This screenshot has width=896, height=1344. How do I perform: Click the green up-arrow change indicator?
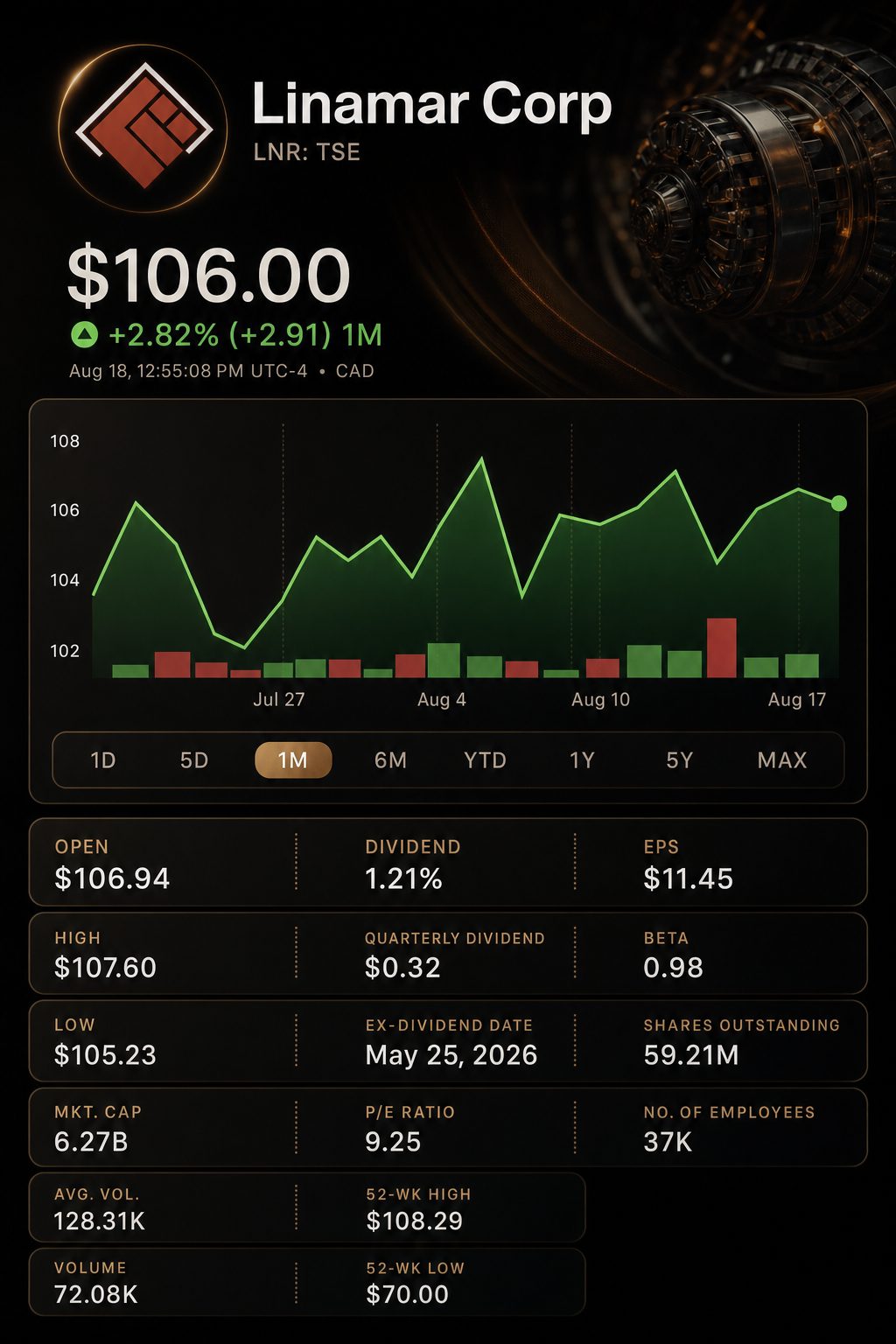[x=84, y=334]
